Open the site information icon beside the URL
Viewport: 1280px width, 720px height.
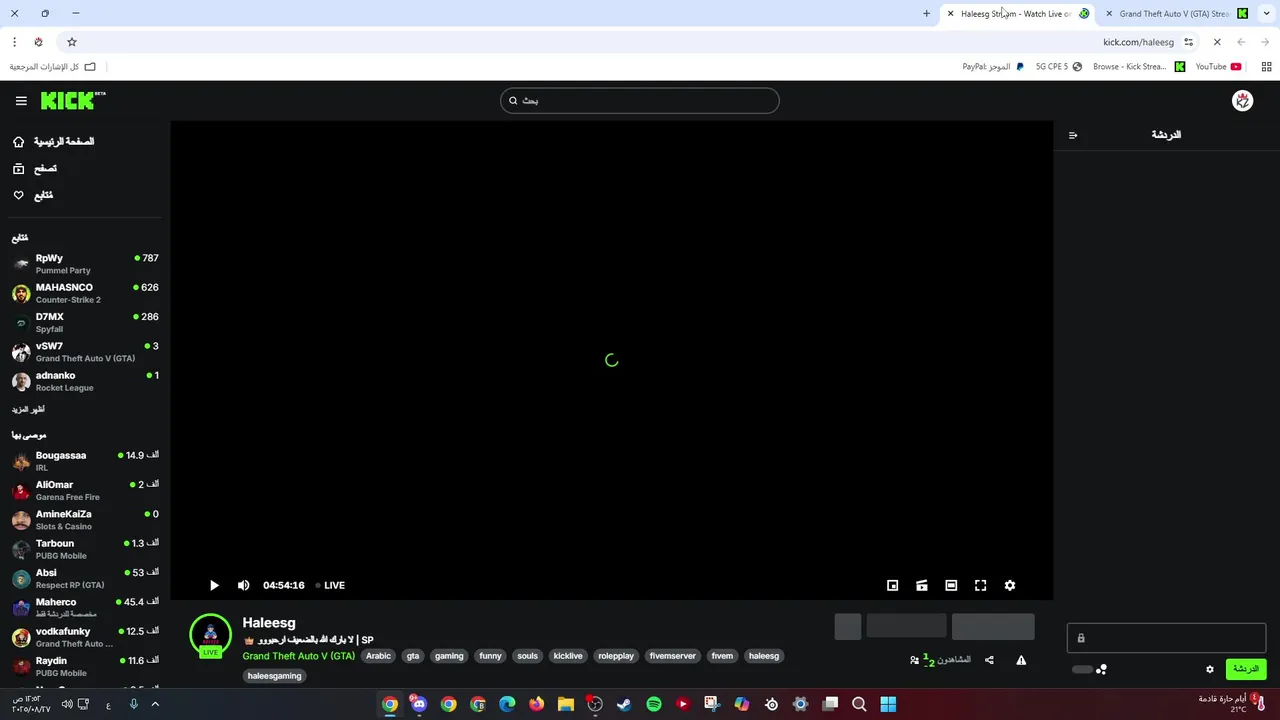1188,42
